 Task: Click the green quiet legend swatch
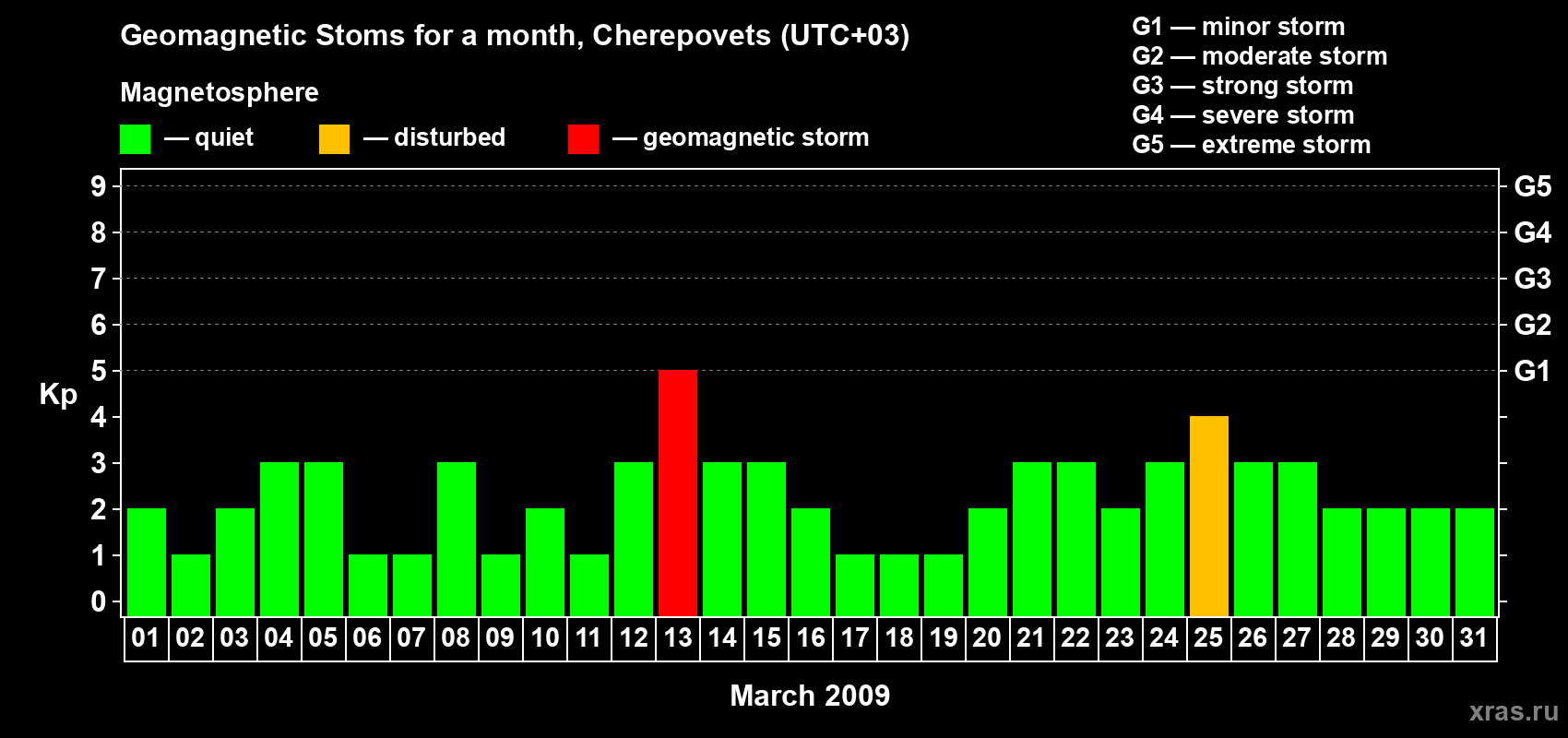coord(135,139)
